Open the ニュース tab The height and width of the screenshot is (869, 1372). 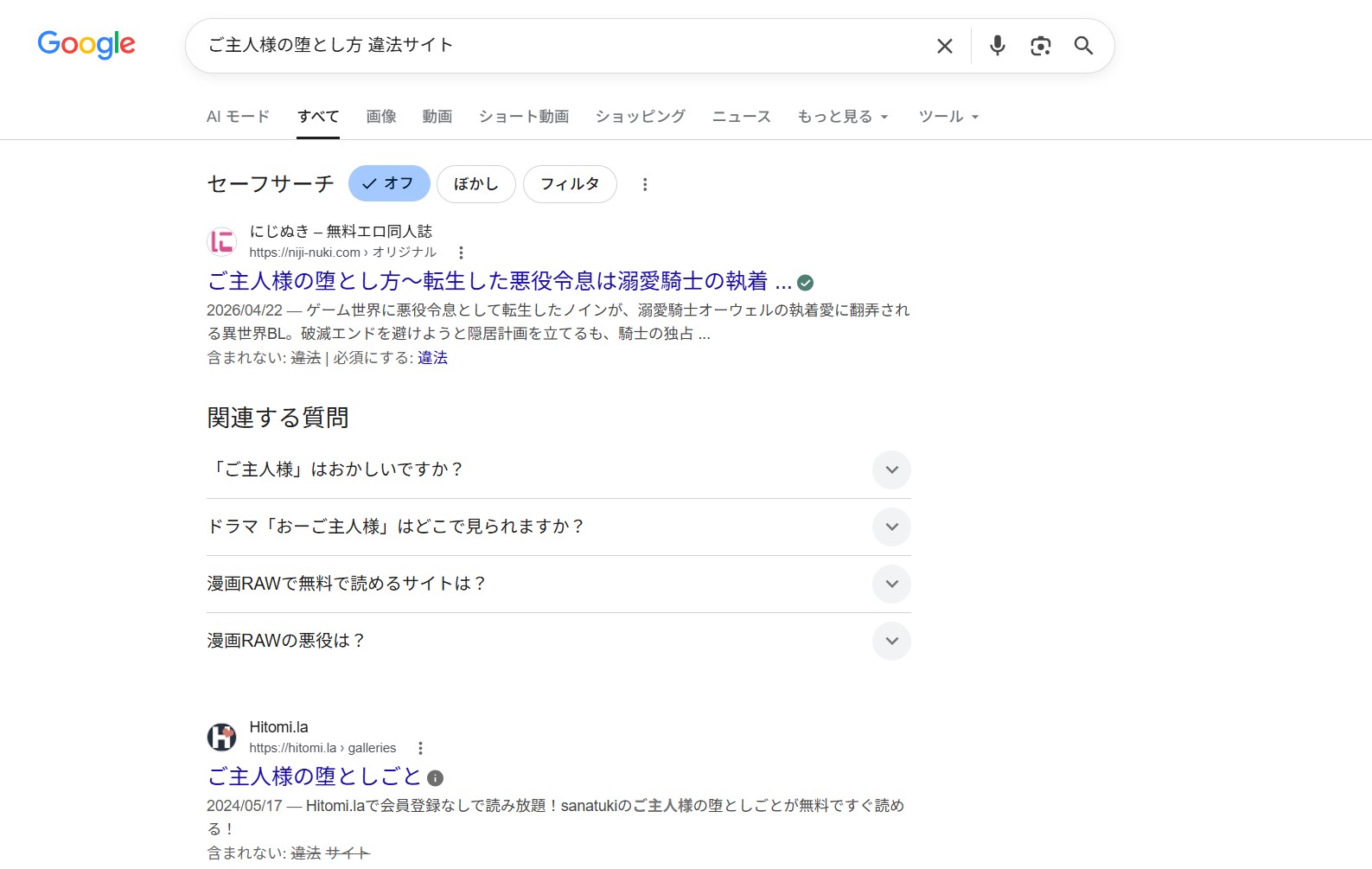(741, 117)
